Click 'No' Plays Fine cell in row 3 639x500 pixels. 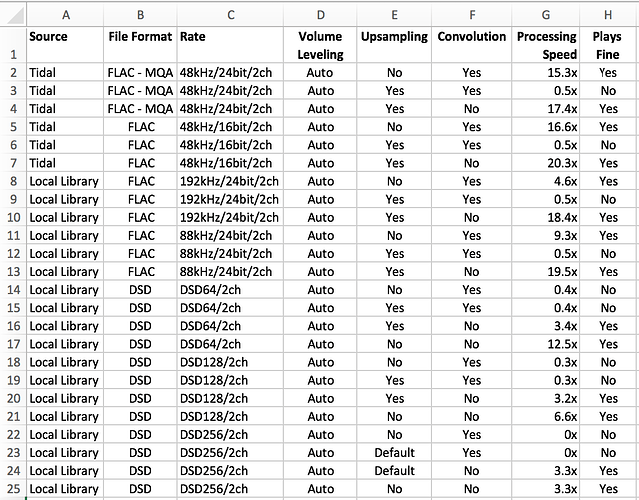click(608, 90)
